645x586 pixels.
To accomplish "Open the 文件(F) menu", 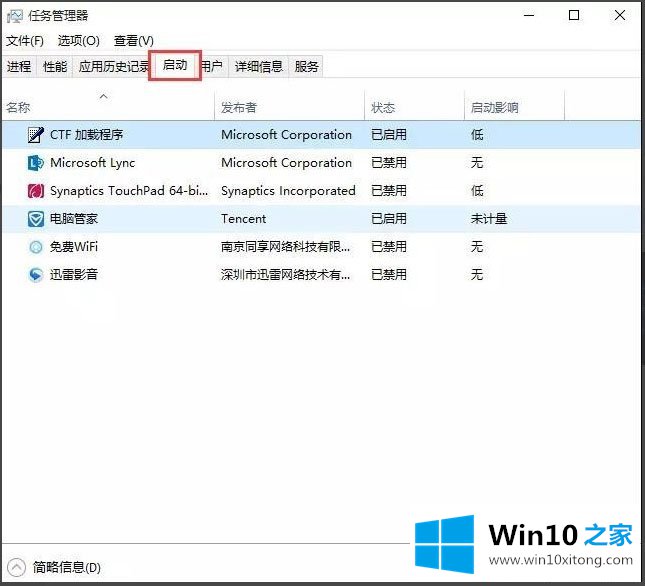I will [25, 41].
